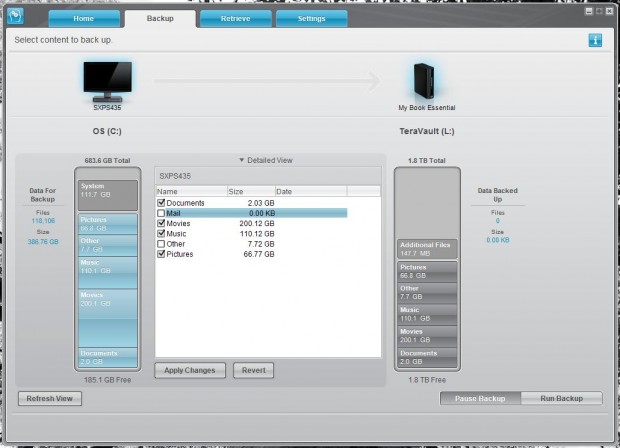The image size is (620, 448).
Task: Uncheck the Documents checkbox
Action: [162, 203]
